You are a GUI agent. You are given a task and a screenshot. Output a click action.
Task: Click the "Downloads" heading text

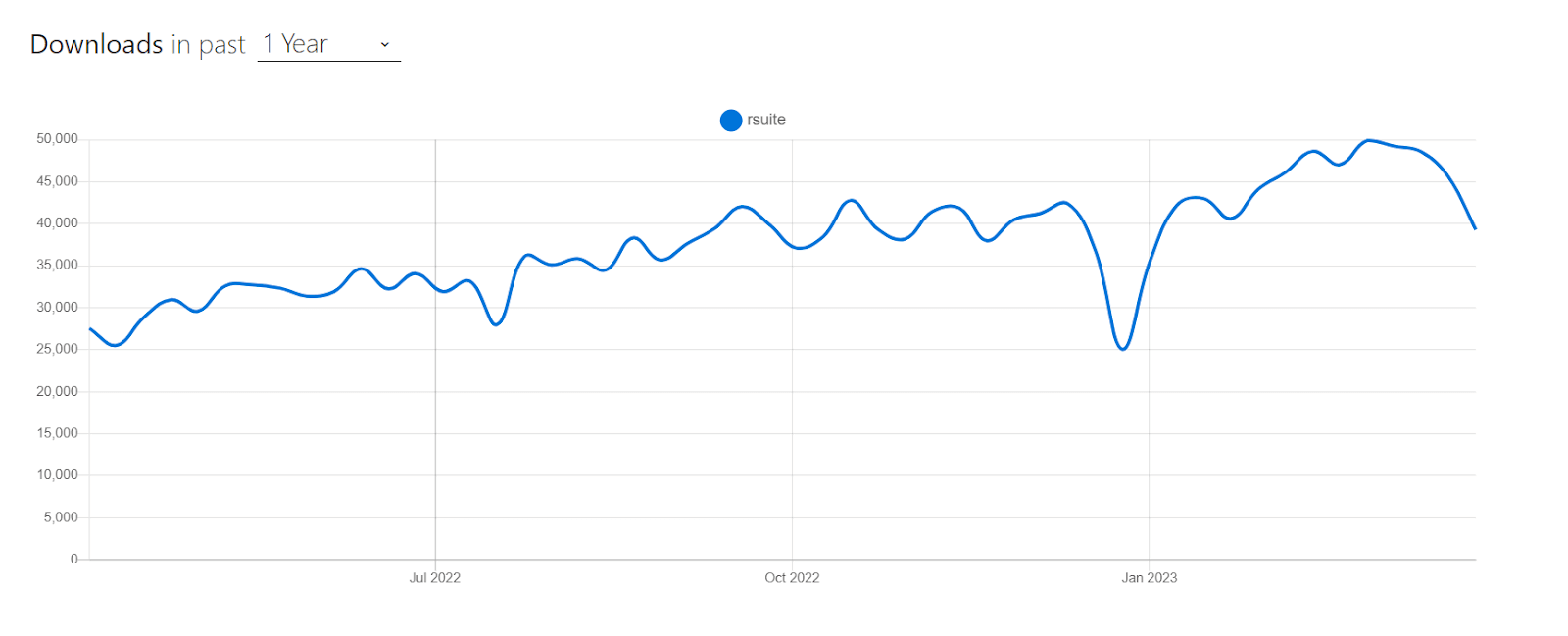pos(96,45)
